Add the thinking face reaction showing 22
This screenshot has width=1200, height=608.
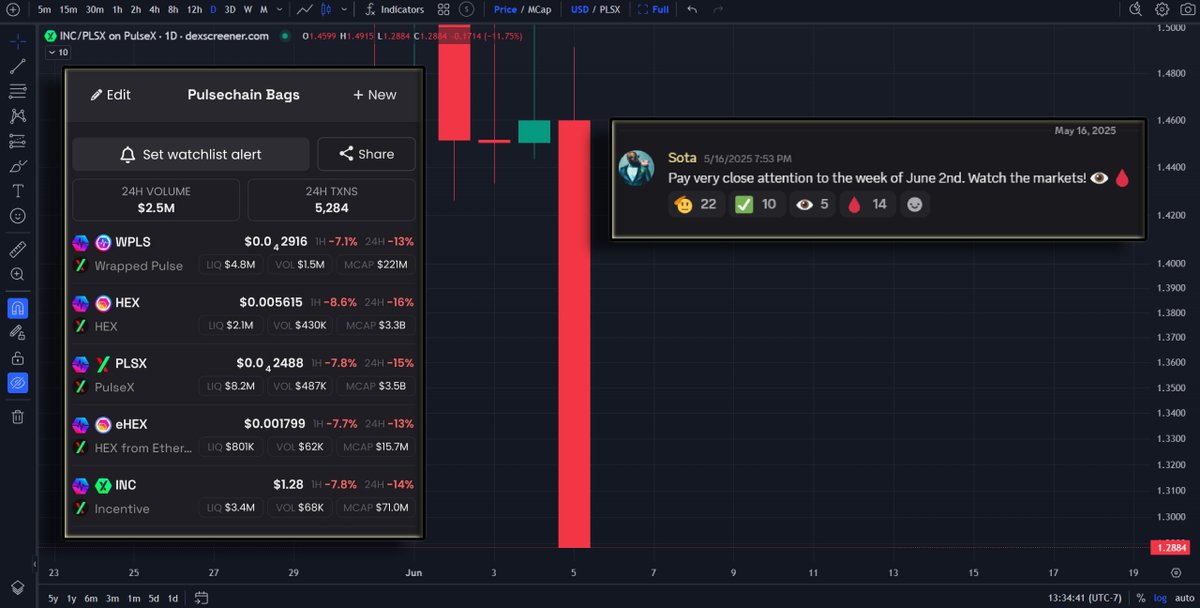[695, 205]
